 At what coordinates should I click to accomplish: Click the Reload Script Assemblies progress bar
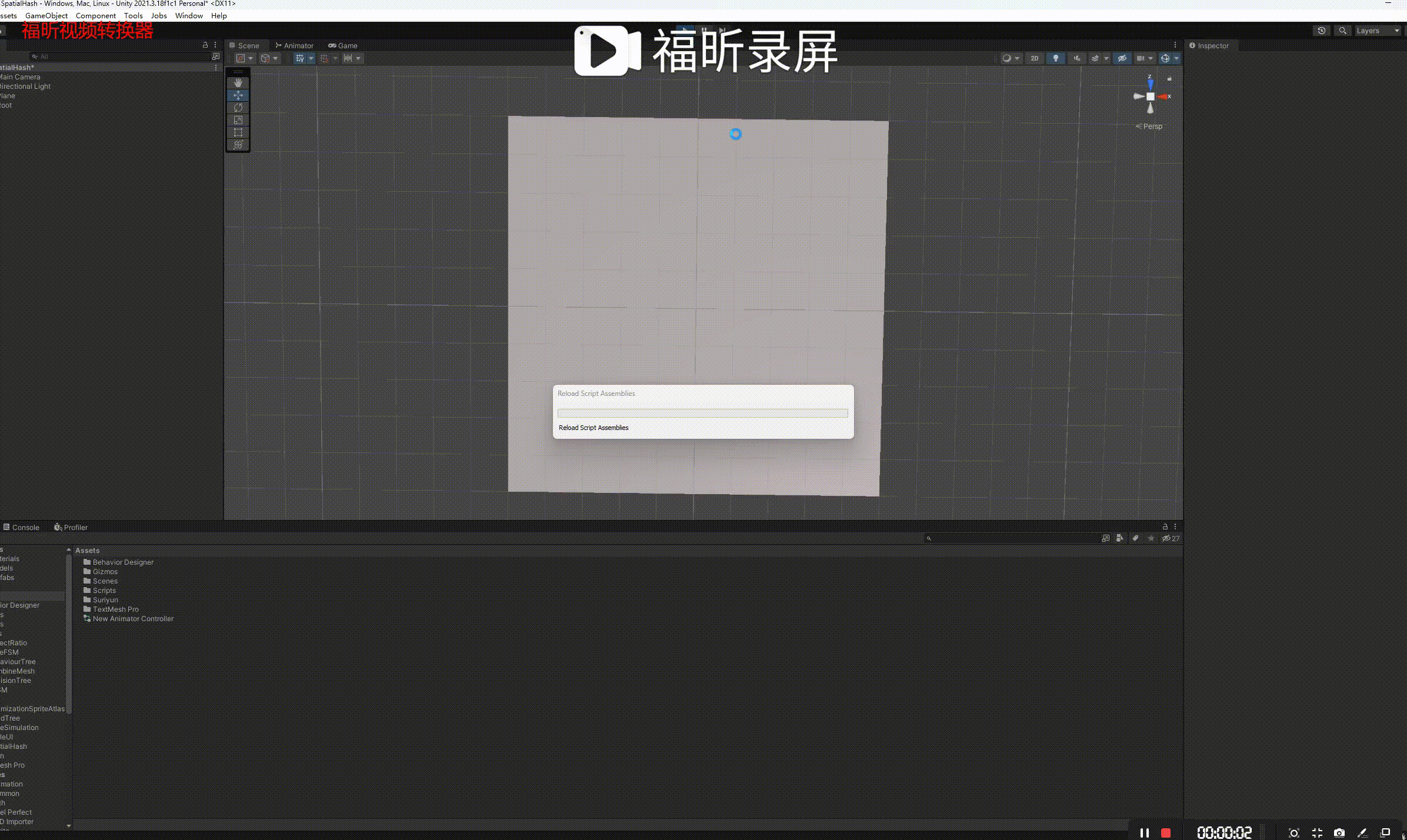(x=702, y=414)
